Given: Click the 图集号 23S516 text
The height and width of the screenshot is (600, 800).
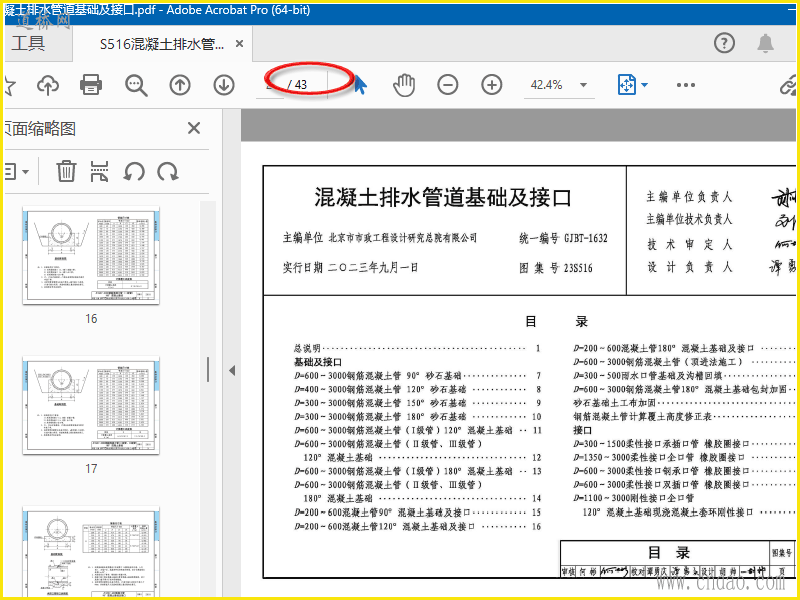Looking at the screenshot, I should pyautogui.click(x=556, y=268).
